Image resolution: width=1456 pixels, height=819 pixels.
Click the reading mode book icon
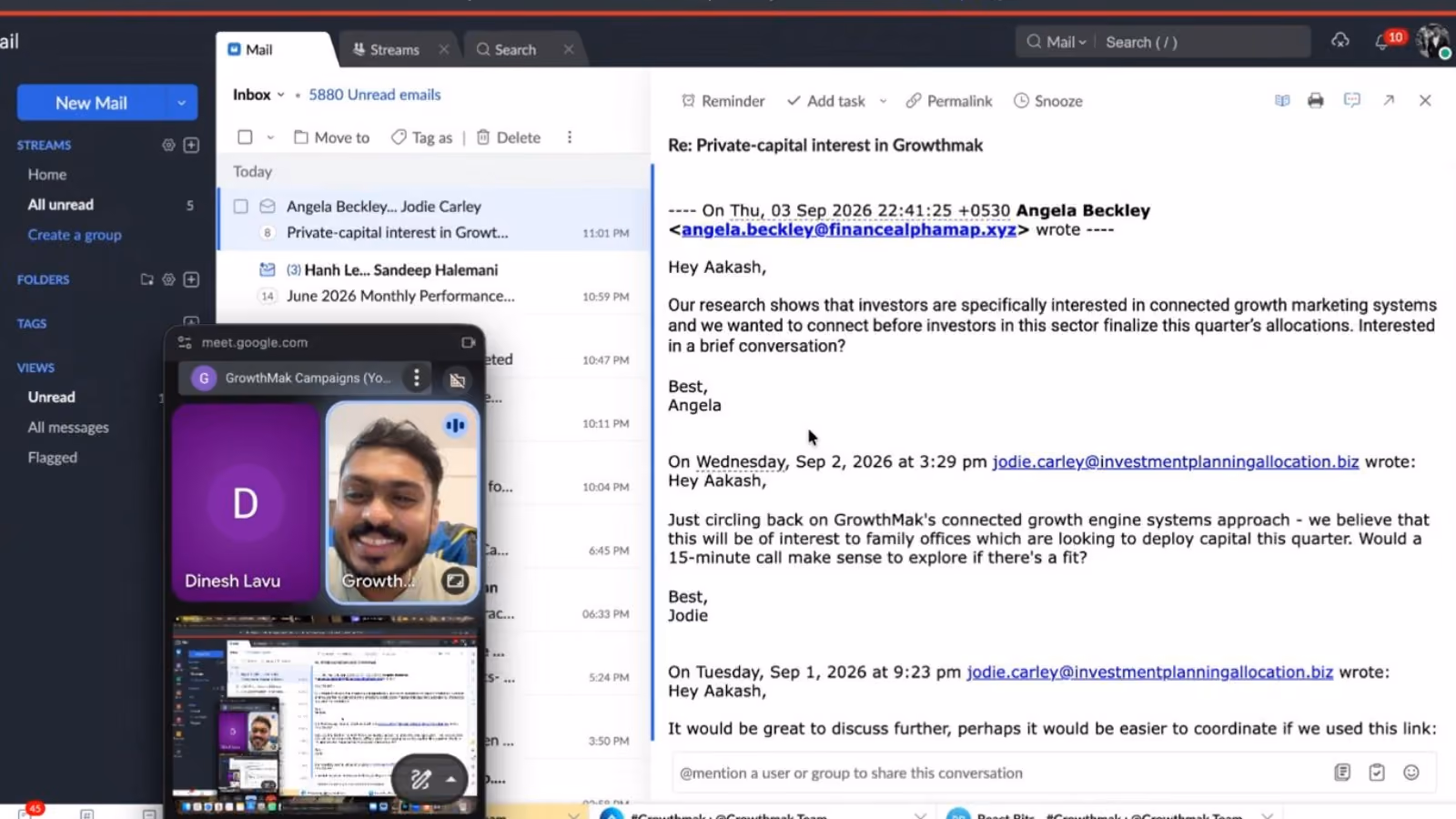(1282, 101)
